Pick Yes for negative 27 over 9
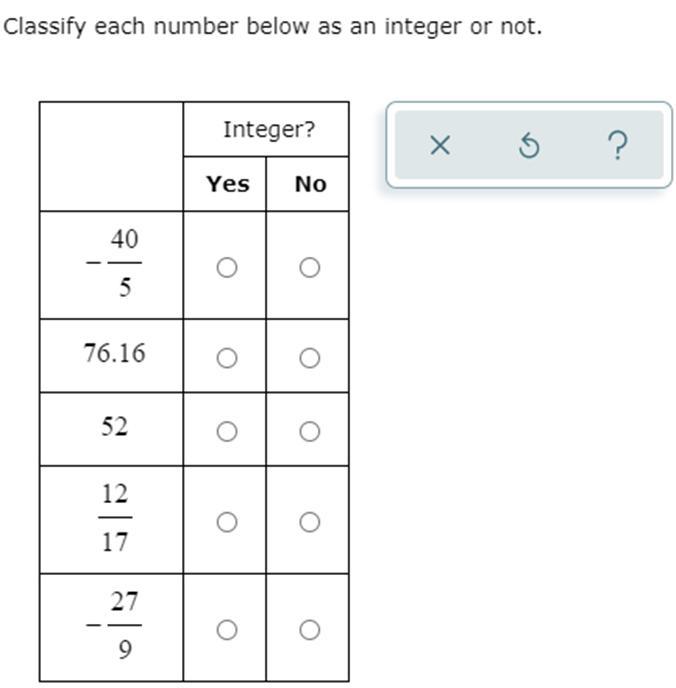Viewport: 676px width, 688px height. coord(227,630)
